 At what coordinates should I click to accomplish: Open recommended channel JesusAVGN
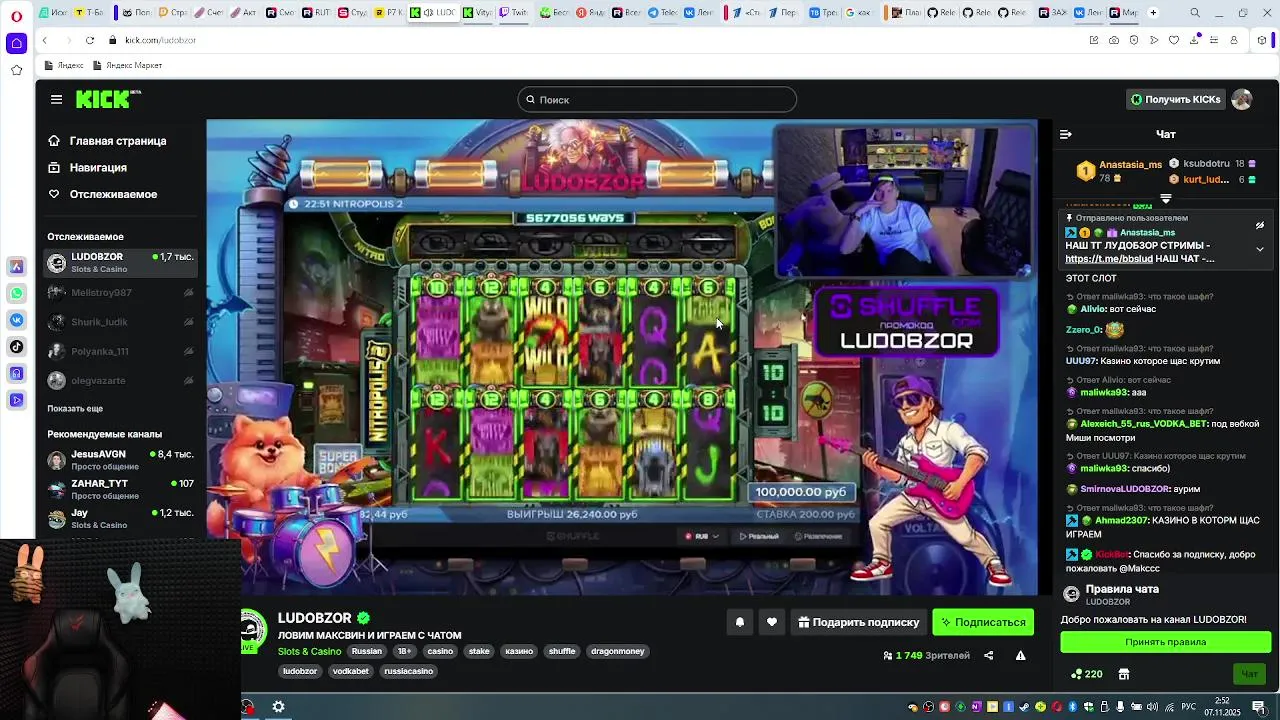pos(120,460)
